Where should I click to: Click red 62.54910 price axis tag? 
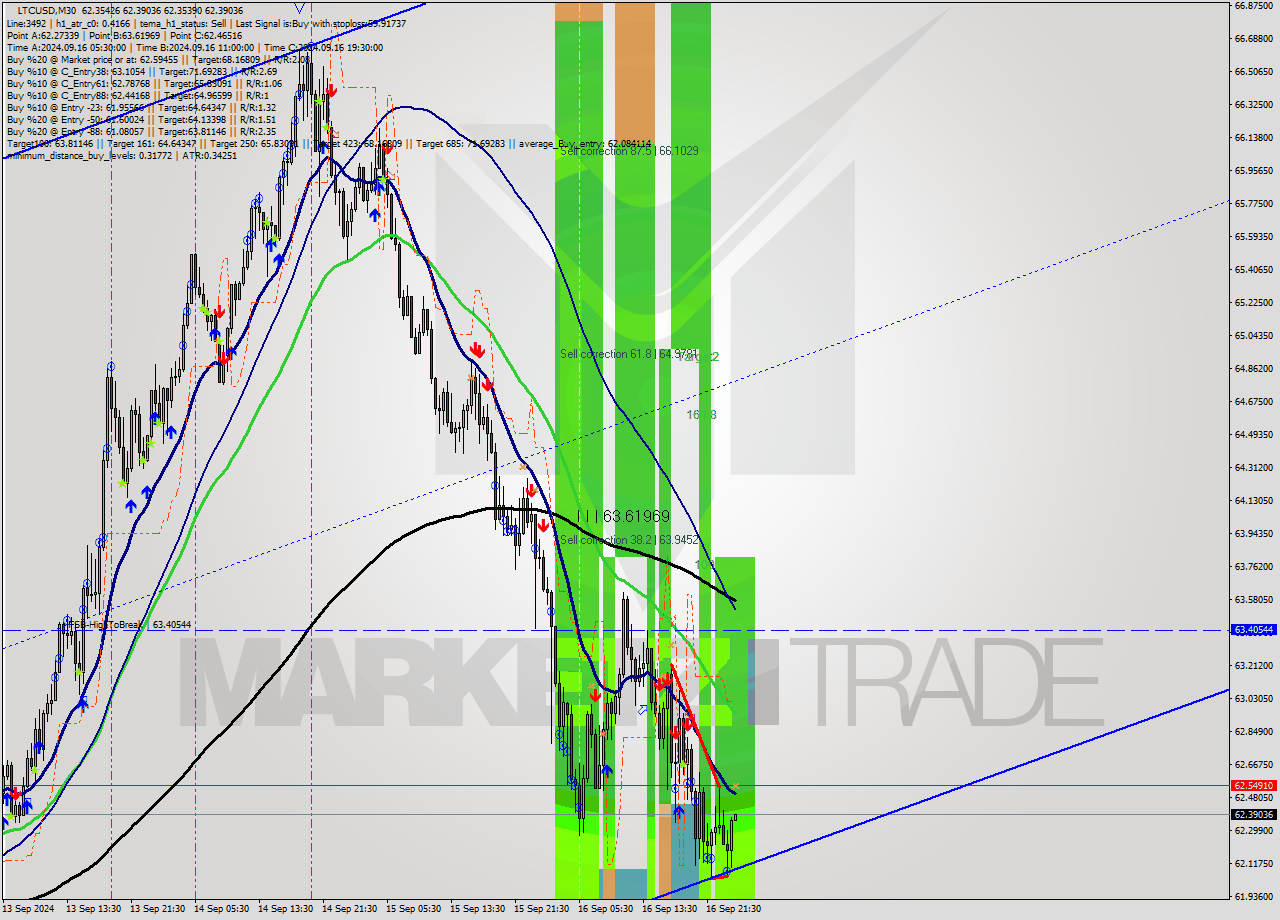(1253, 786)
